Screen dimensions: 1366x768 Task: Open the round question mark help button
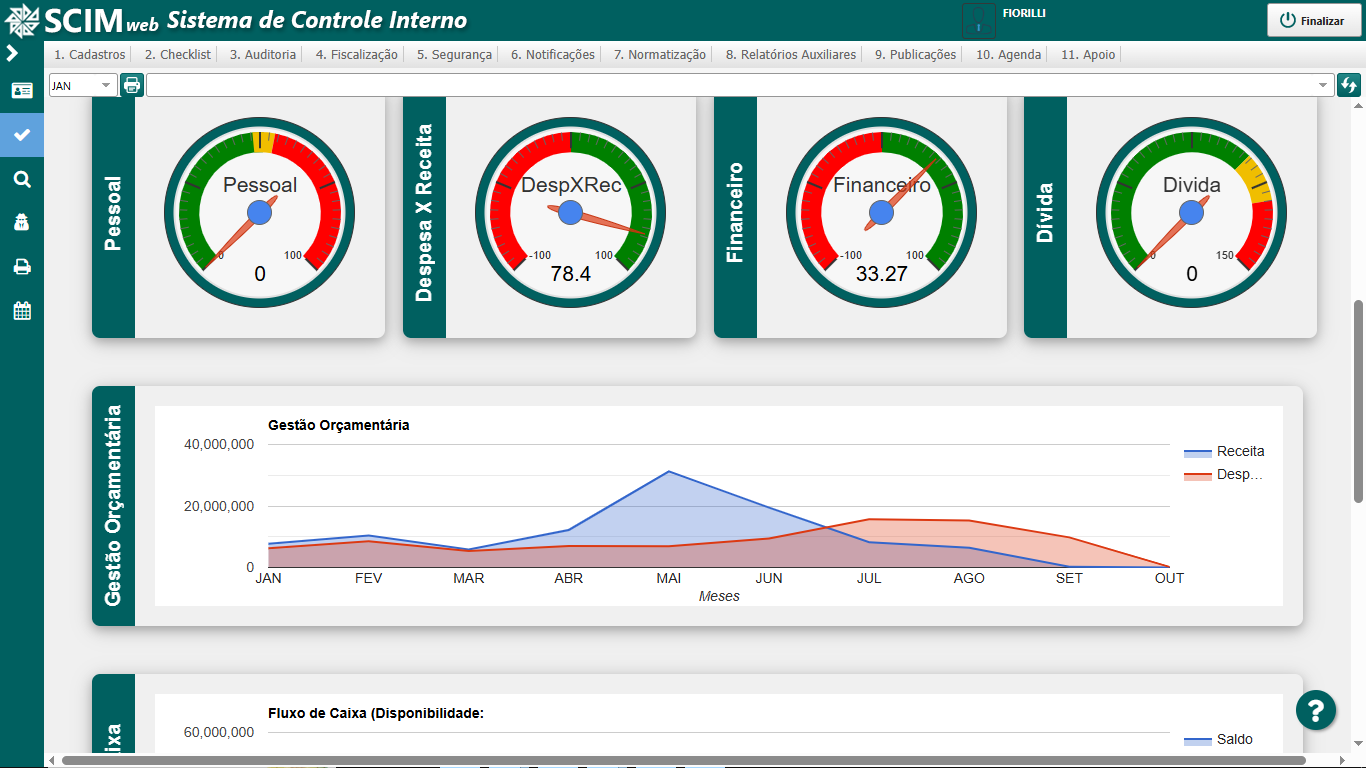1316,710
